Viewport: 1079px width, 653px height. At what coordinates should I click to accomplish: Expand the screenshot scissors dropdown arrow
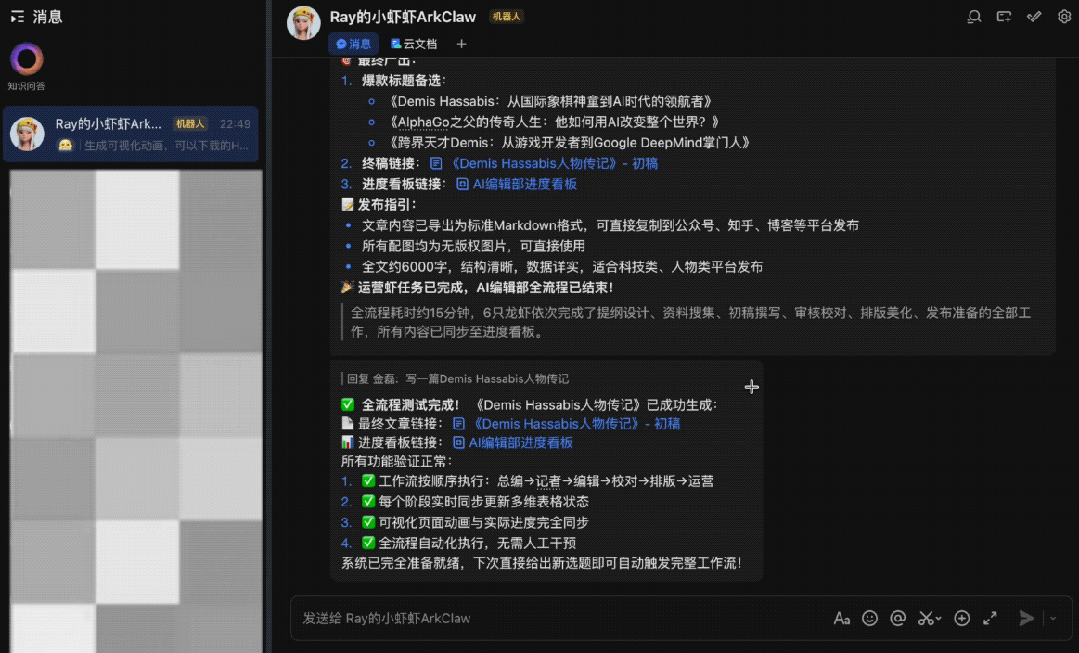click(939, 619)
